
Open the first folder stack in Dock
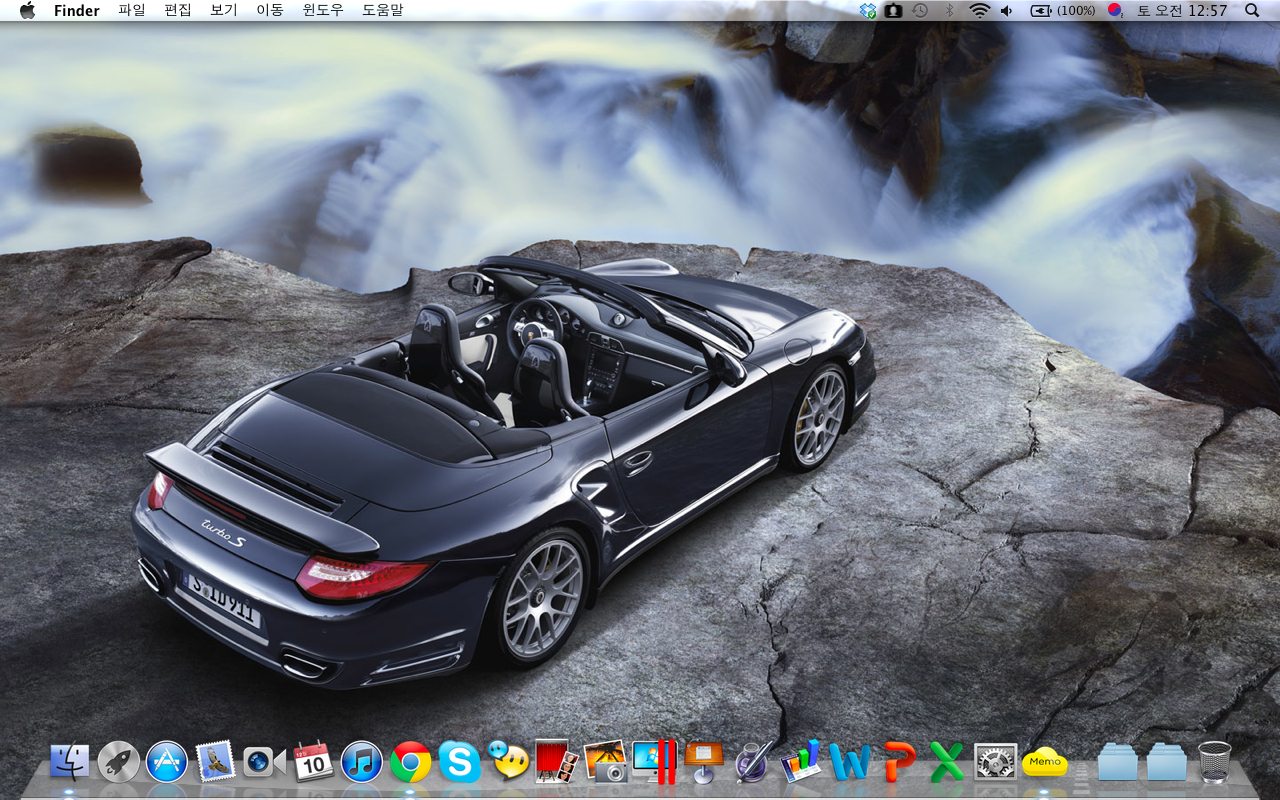[1117, 762]
